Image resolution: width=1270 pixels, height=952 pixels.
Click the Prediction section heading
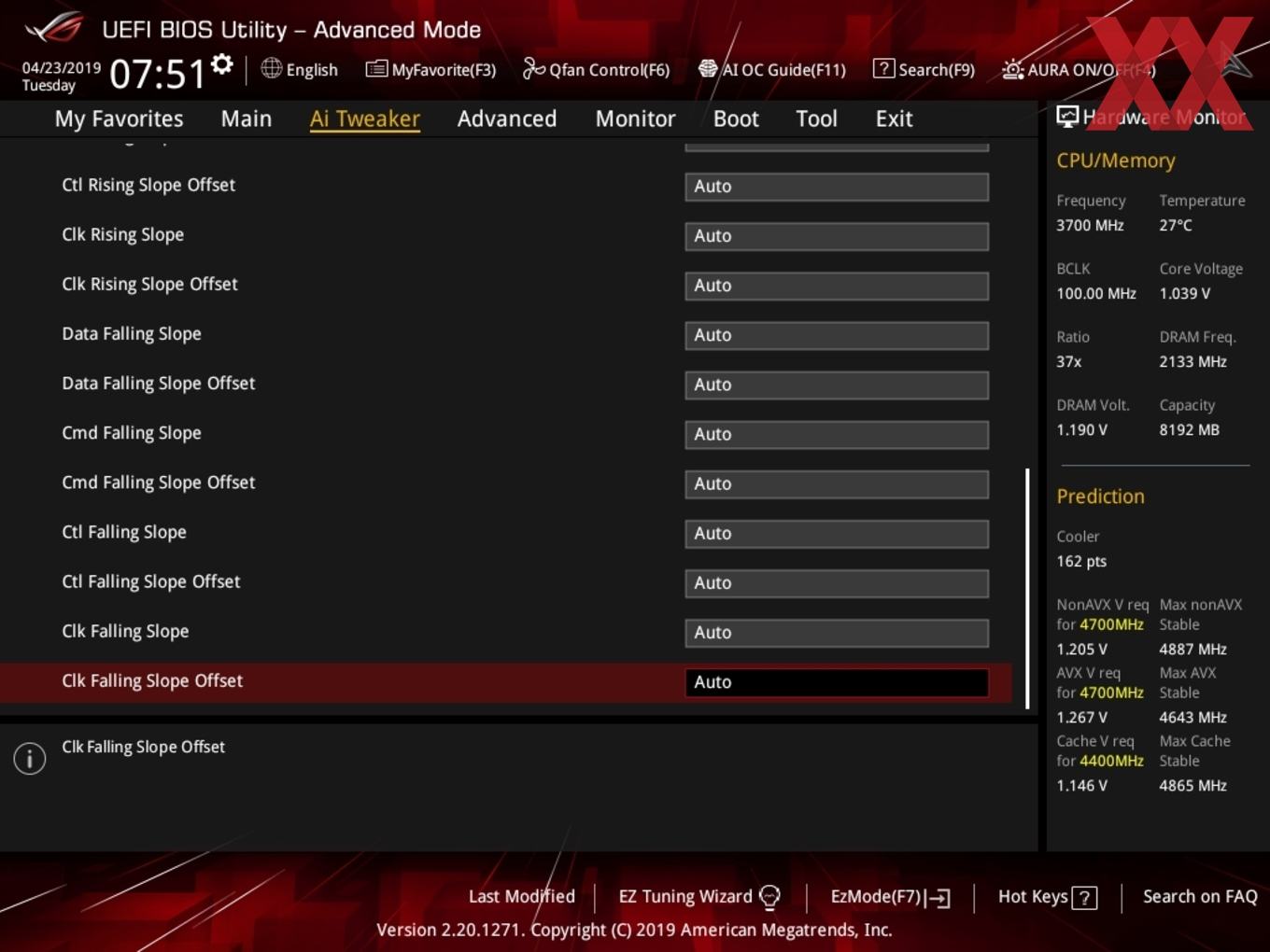point(1100,497)
